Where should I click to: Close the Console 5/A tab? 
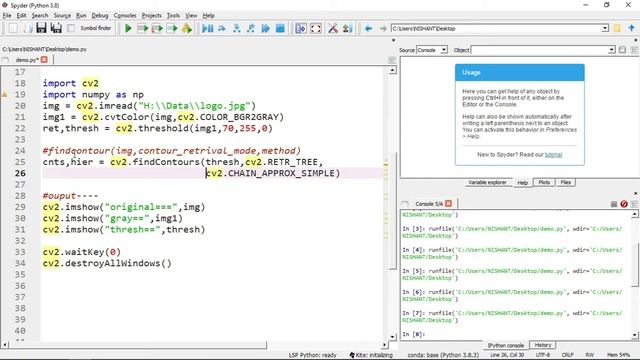click(449, 203)
